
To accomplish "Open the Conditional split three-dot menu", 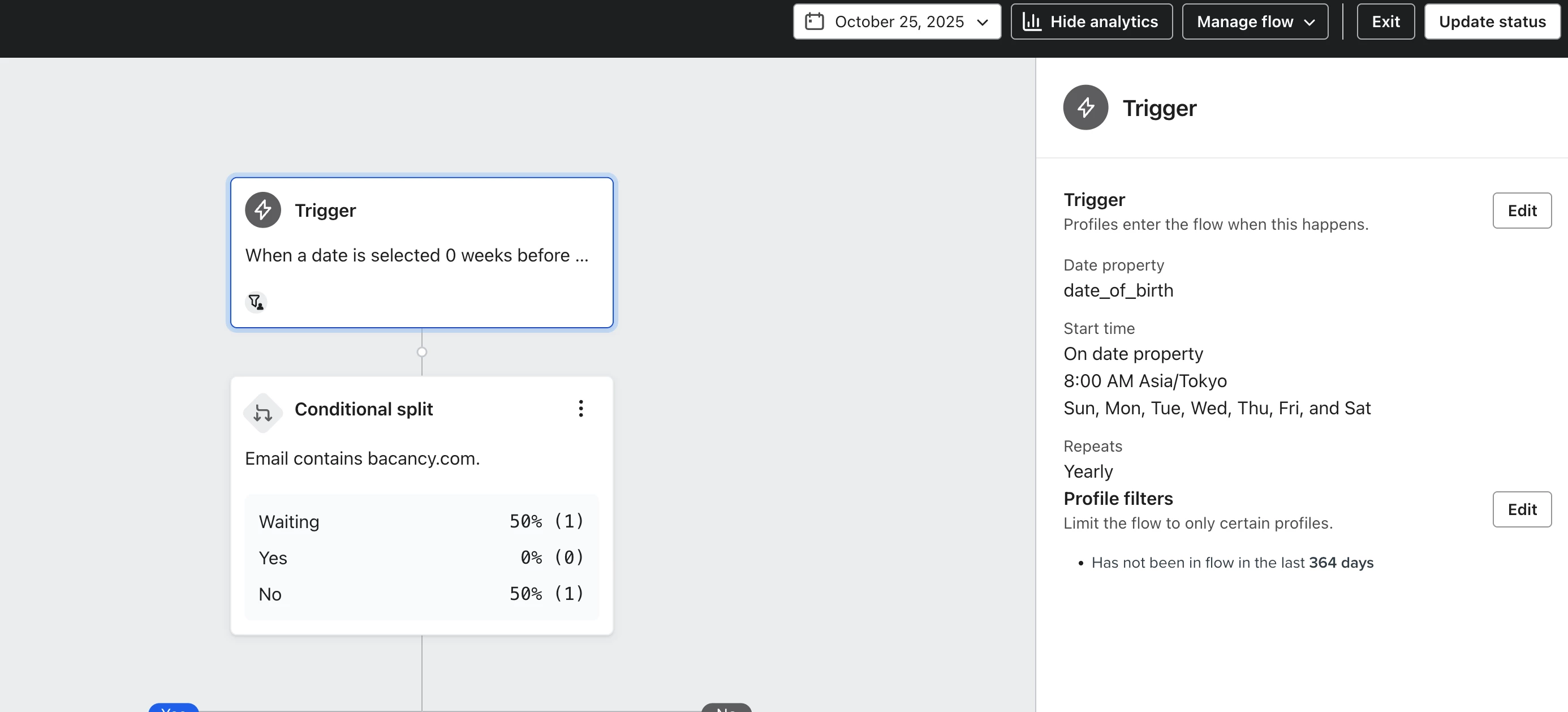I will pyautogui.click(x=581, y=409).
